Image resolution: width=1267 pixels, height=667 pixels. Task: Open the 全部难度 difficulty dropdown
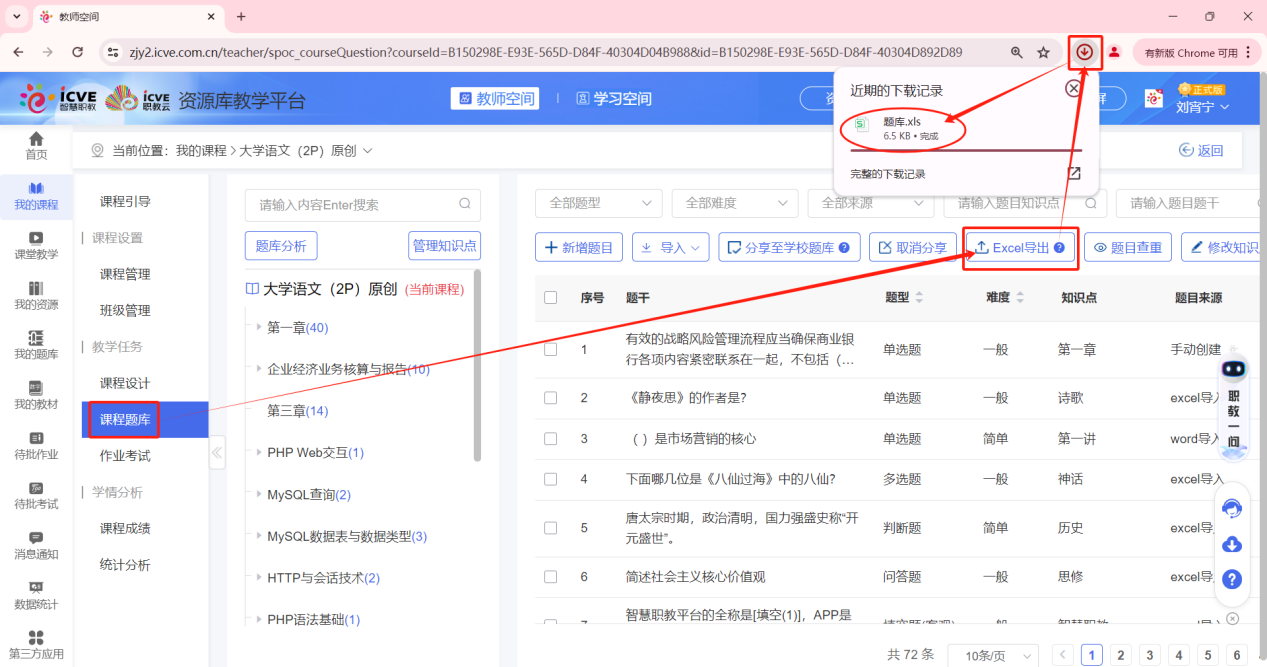coord(734,203)
